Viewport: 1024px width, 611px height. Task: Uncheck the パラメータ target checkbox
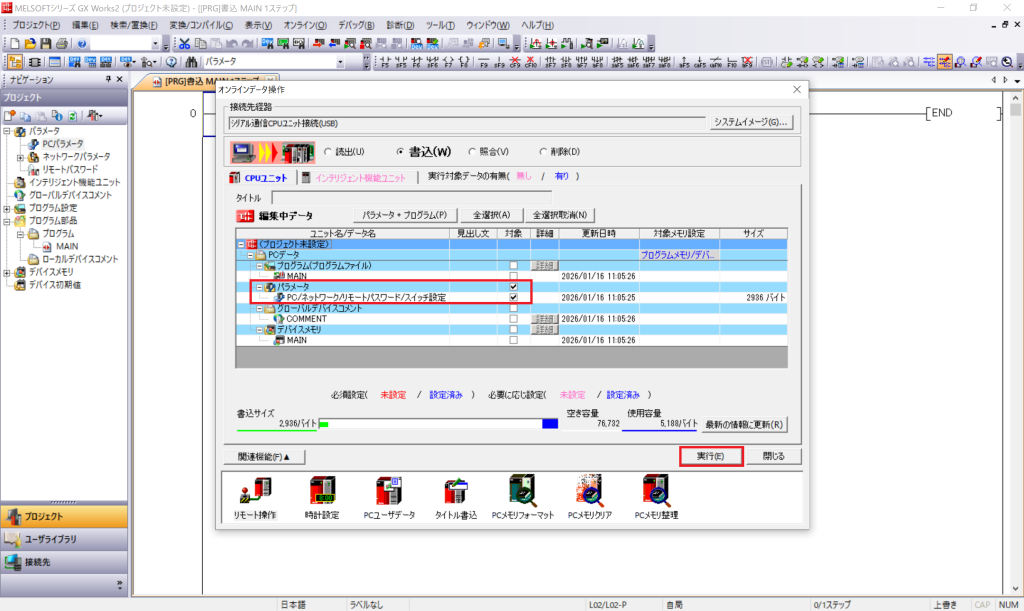[513, 287]
